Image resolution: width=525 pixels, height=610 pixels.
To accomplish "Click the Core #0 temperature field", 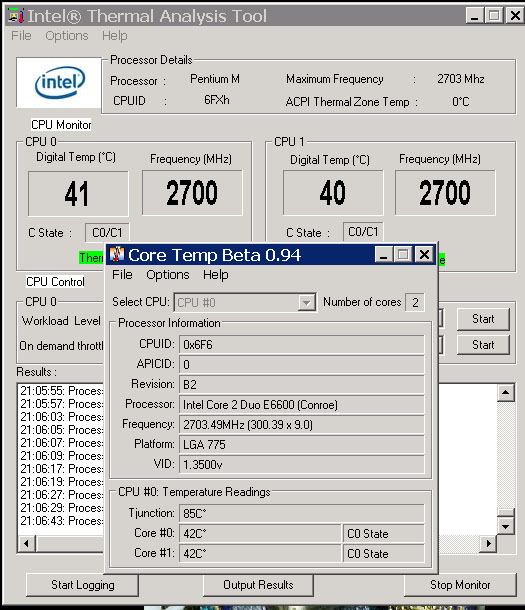I will (x=260, y=533).
